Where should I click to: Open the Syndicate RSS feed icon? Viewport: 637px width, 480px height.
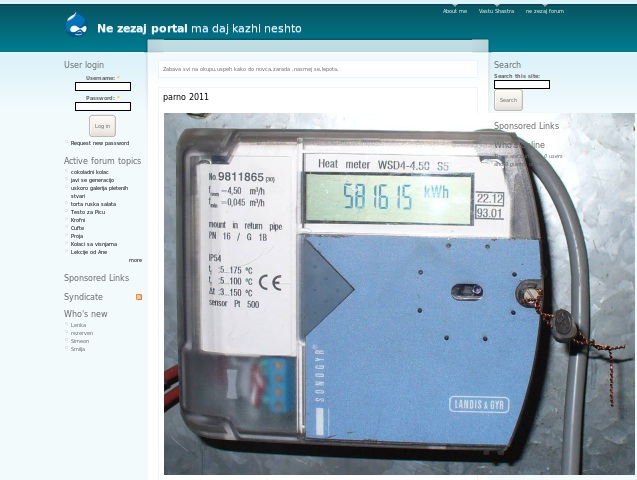pyautogui.click(x=139, y=297)
